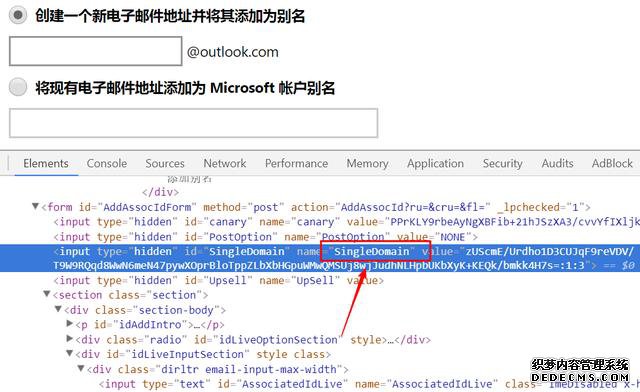Click the action="AddAssocId?ru=&cru=&fl=" attribute

[391, 207]
